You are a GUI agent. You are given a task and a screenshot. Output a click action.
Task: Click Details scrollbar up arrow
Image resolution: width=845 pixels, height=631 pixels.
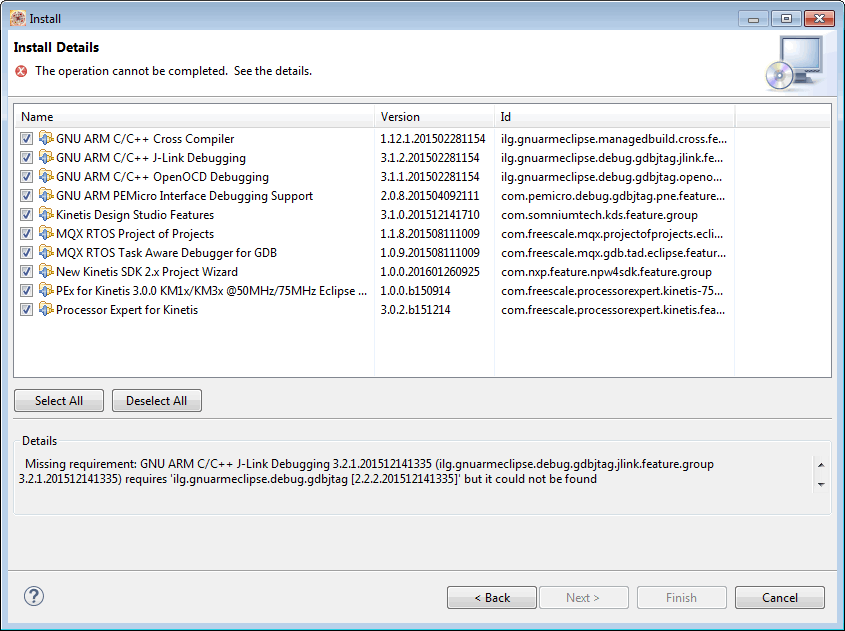[821, 464]
